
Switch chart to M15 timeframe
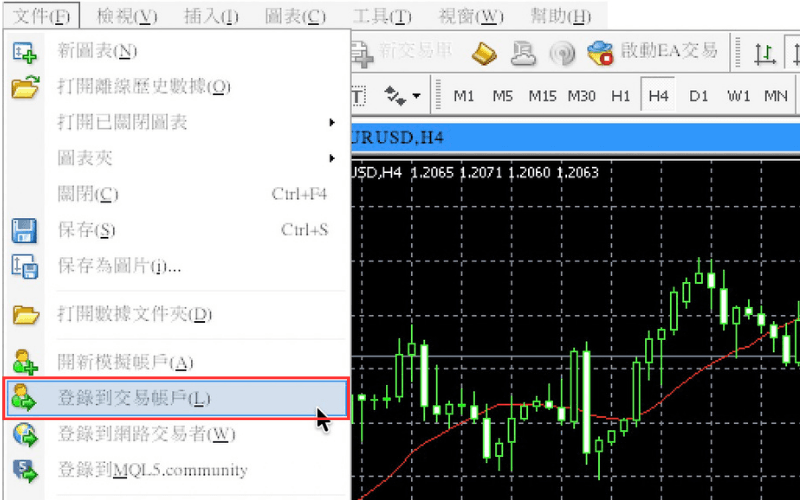click(x=542, y=95)
